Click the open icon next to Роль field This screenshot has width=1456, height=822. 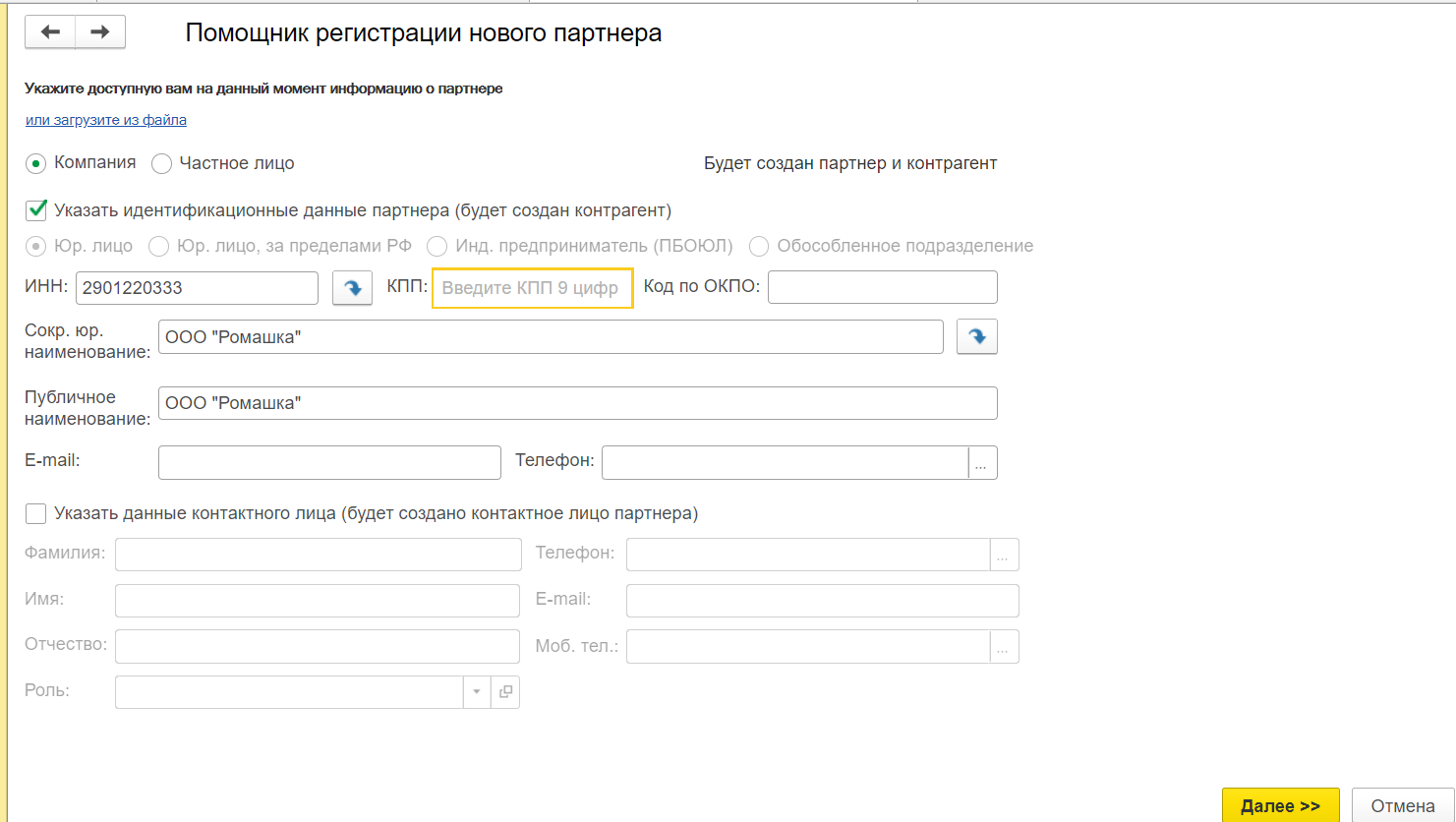click(x=505, y=692)
